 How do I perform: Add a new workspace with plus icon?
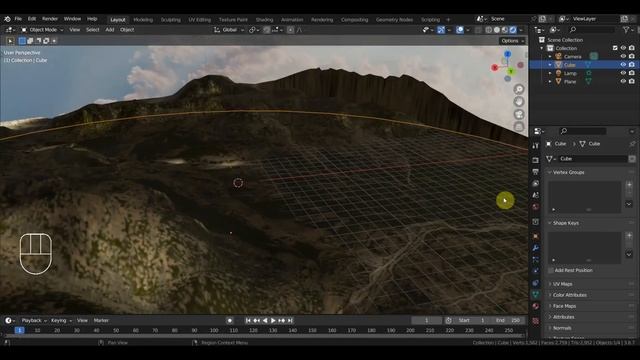point(448,20)
